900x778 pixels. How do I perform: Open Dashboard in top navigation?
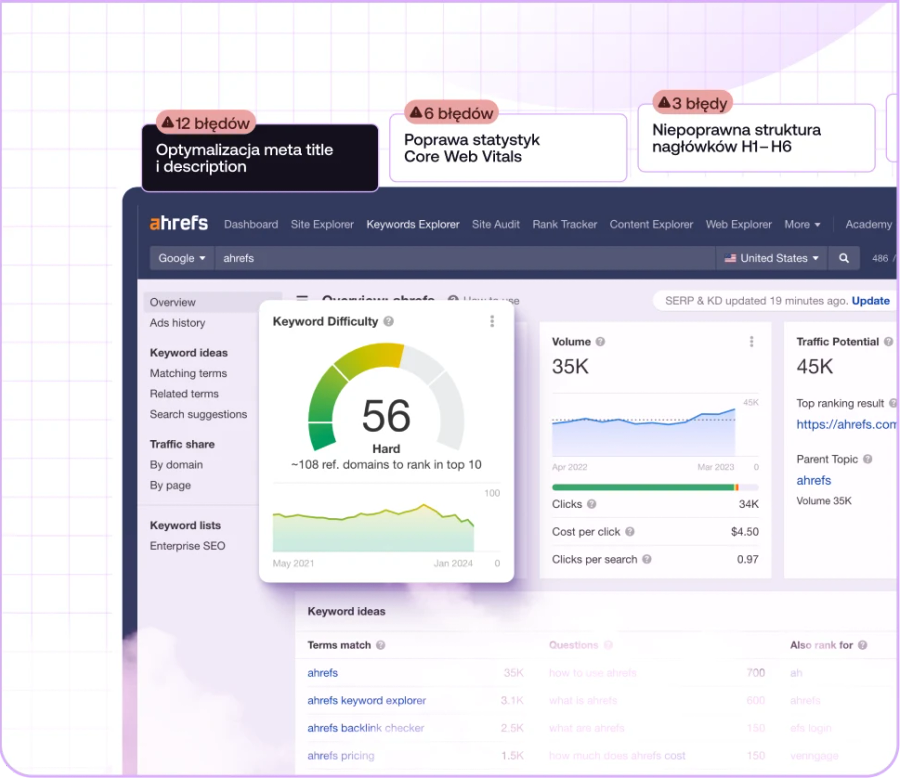click(251, 225)
